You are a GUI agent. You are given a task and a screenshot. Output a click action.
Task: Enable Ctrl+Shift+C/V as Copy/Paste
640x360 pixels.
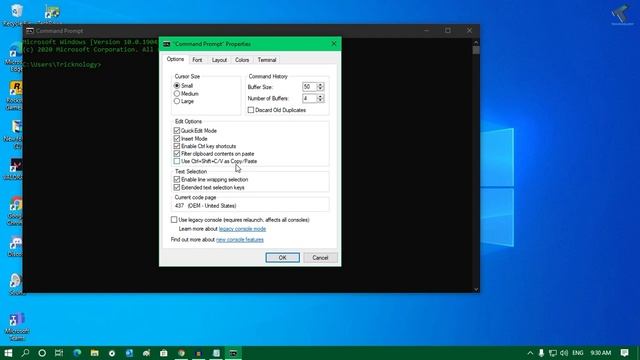pos(177,161)
